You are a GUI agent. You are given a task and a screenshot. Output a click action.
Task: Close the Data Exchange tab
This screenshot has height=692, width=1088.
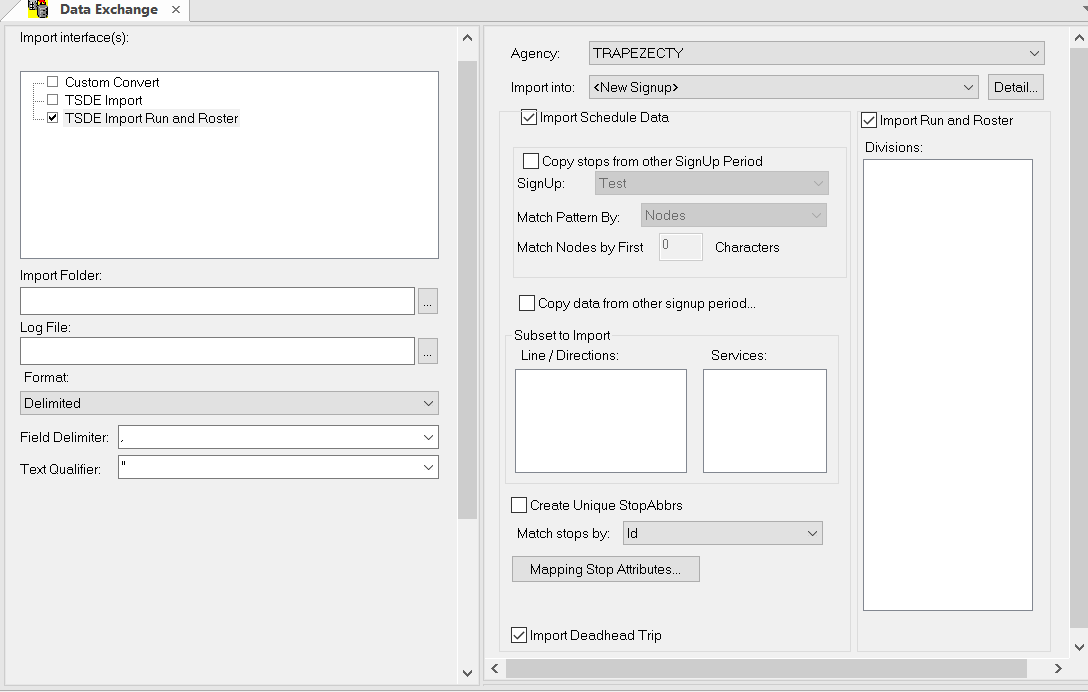[178, 10]
